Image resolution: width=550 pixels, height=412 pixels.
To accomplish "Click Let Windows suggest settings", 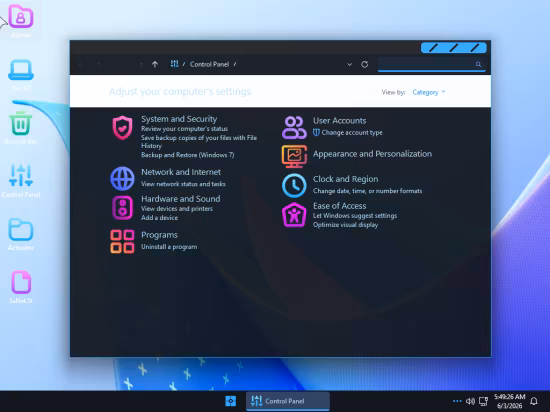I will (x=355, y=216).
